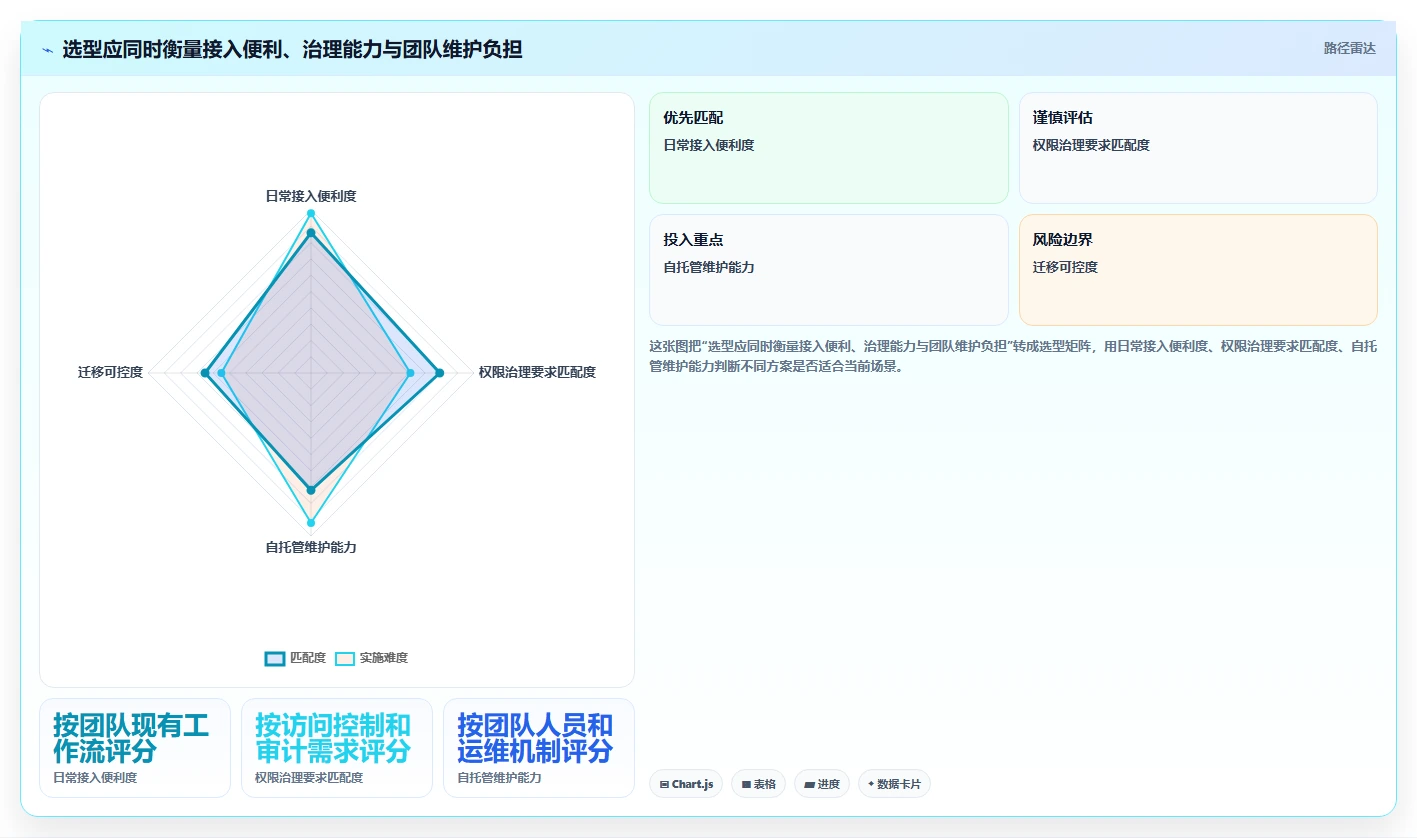Select the Chart.js tag chip
This screenshot has height=838, width=1417.
pos(686,784)
